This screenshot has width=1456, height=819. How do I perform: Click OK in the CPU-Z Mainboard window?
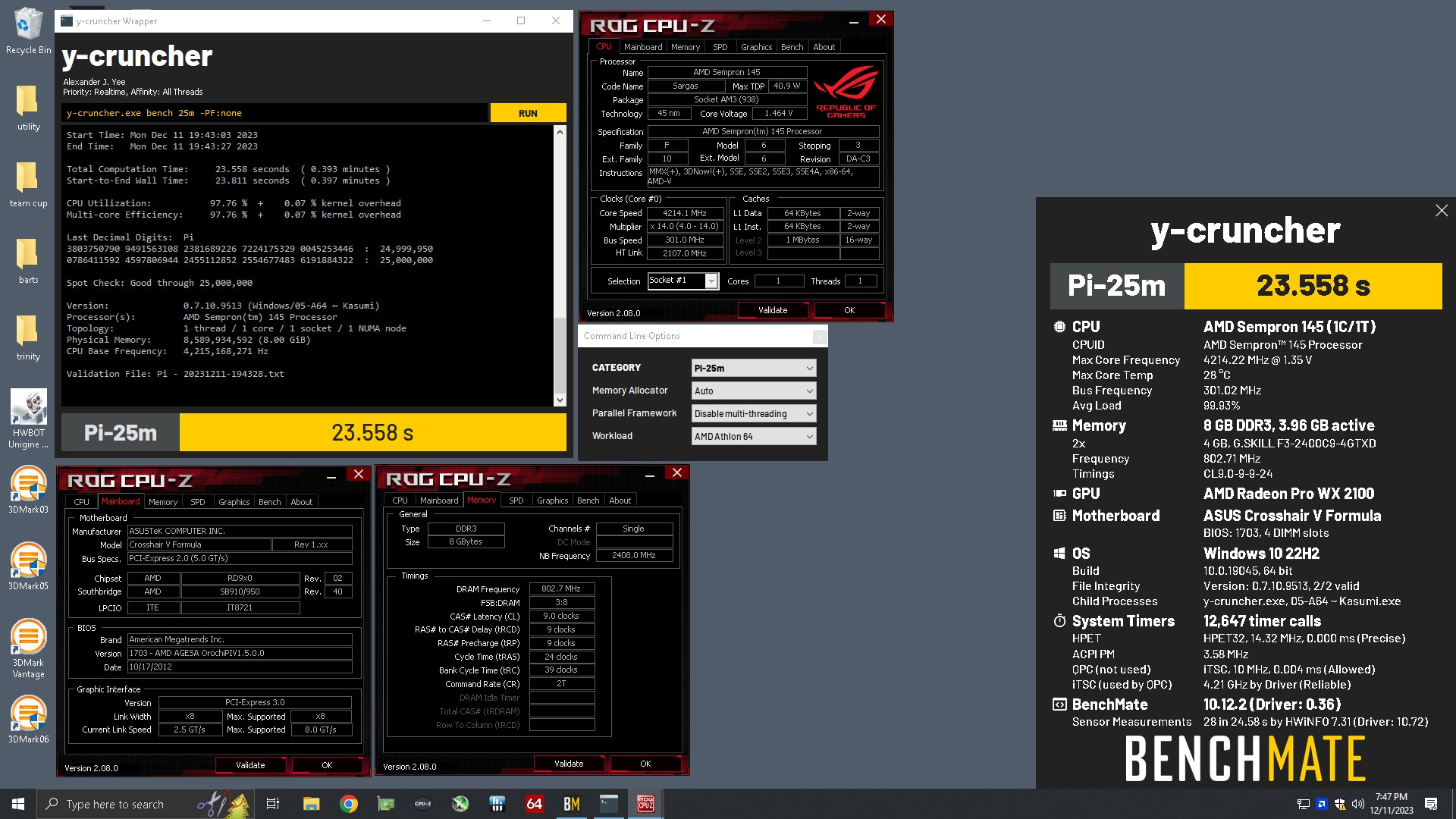pyautogui.click(x=327, y=765)
